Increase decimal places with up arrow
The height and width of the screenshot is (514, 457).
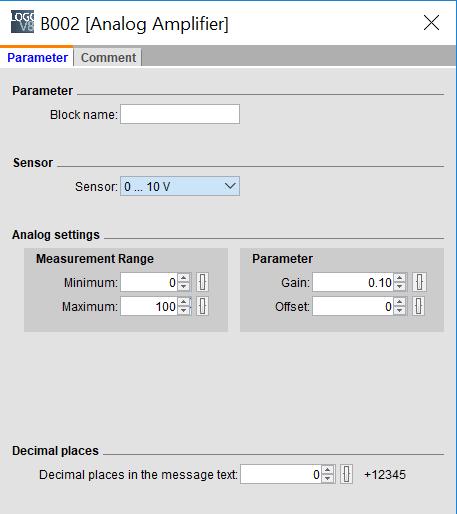pyautogui.click(x=328, y=470)
